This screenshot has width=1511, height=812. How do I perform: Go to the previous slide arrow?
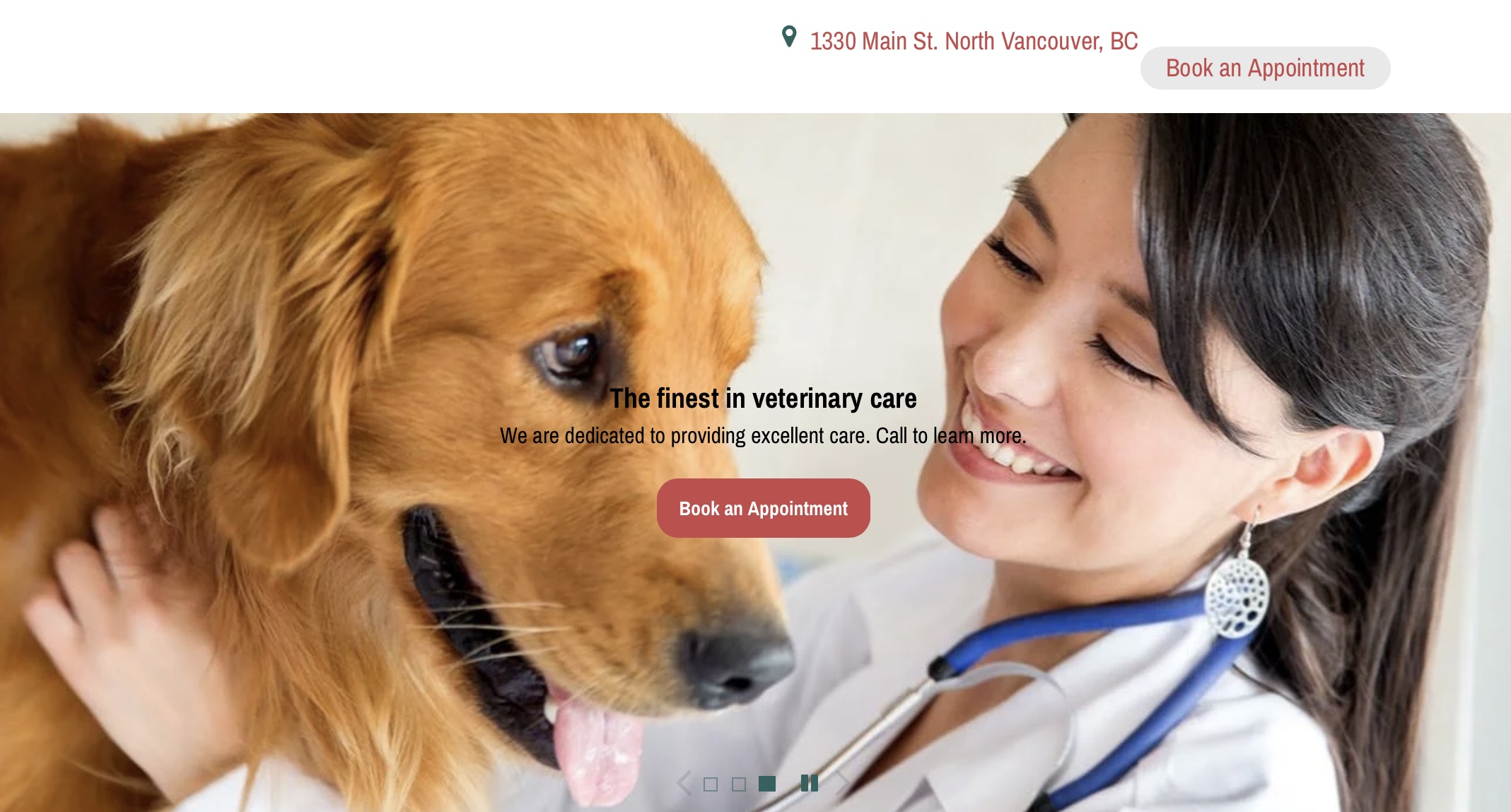(684, 783)
